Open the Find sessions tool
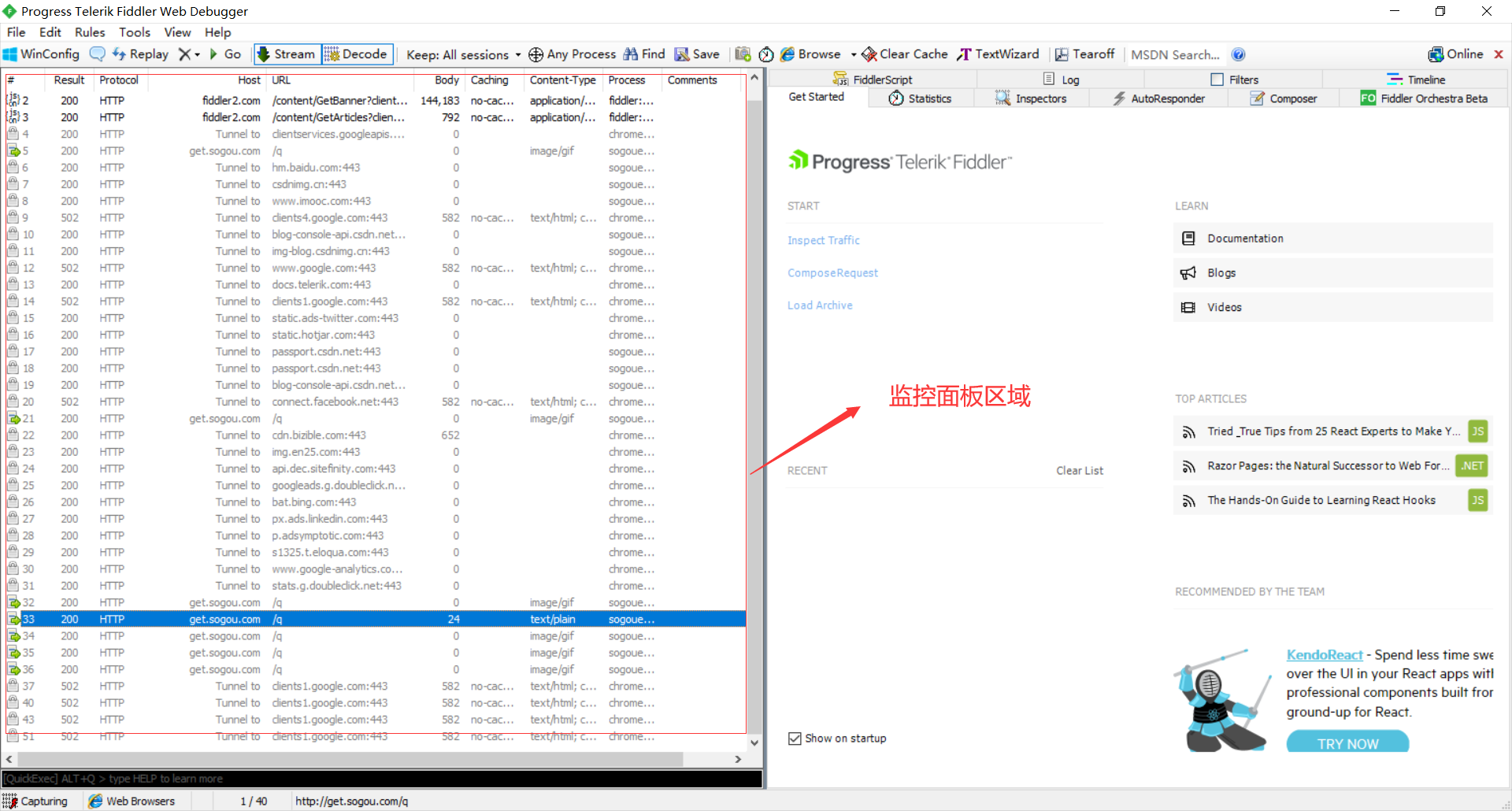This screenshot has height=811, width=1512. point(644,54)
